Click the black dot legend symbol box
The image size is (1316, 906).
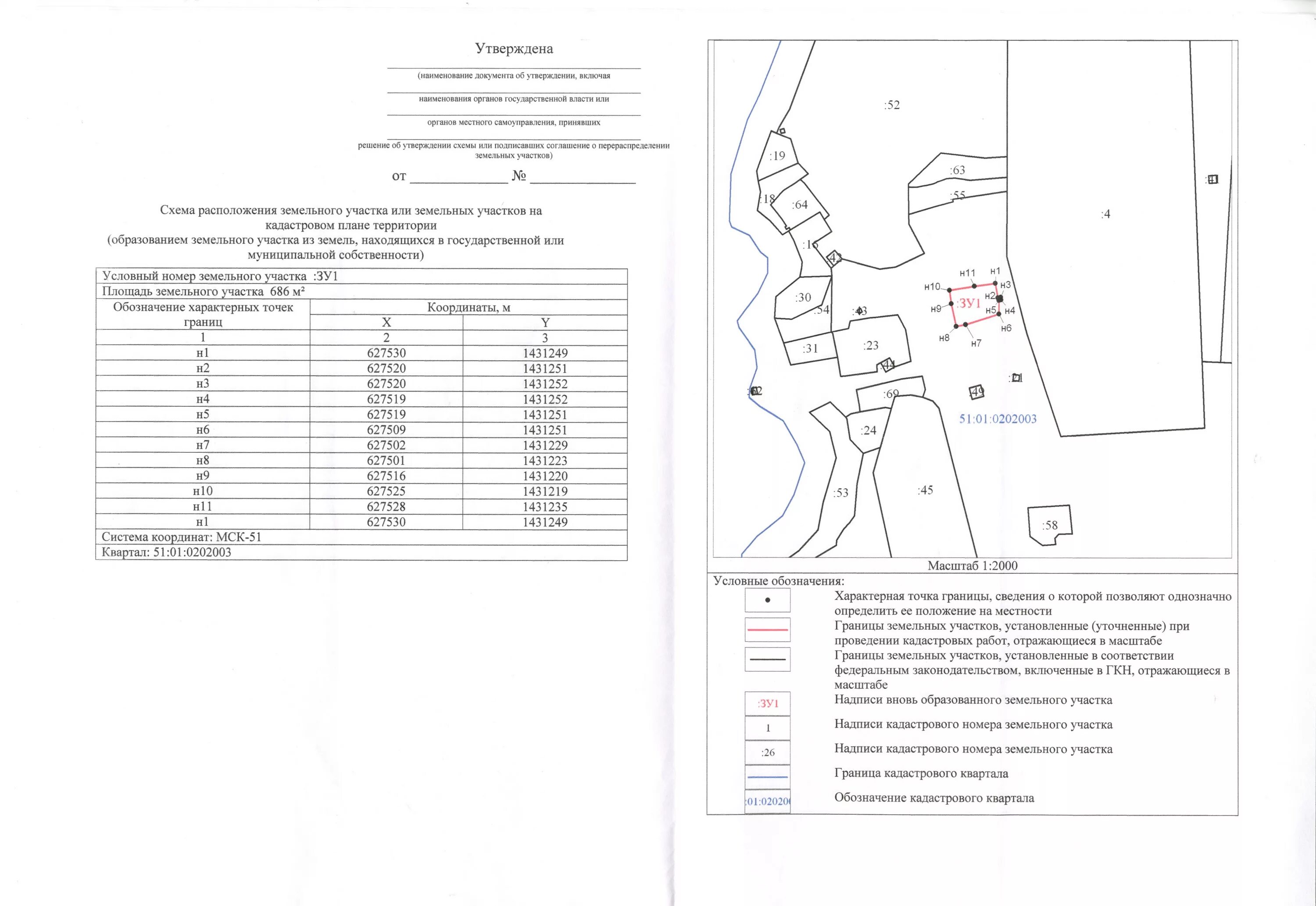coord(767,600)
